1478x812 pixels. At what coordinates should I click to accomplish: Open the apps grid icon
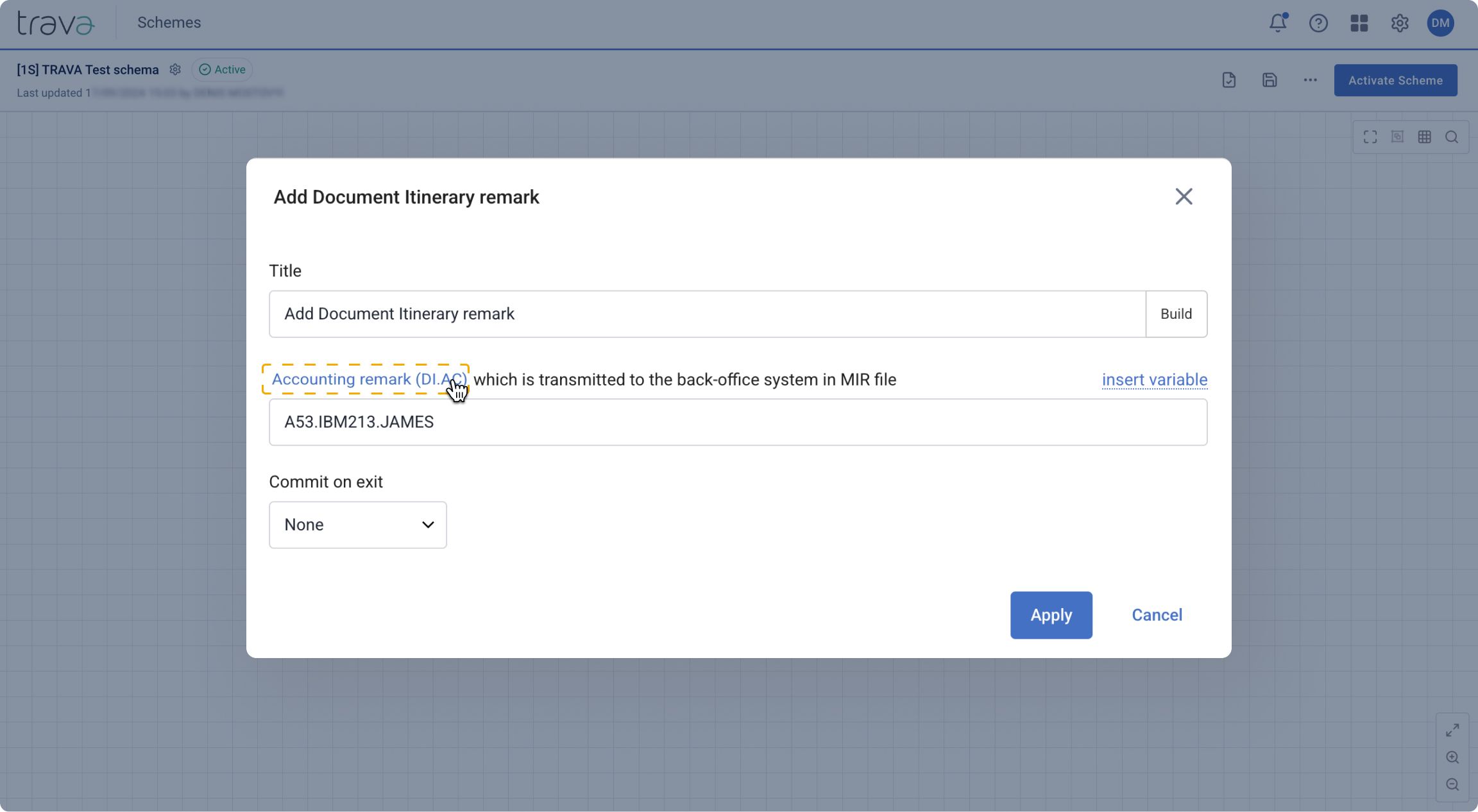tap(1359, 23)
